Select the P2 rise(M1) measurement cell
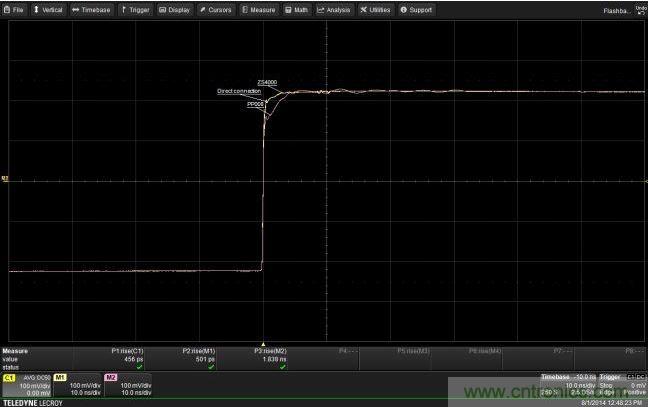648x407 pixels. tap(200, 357)
